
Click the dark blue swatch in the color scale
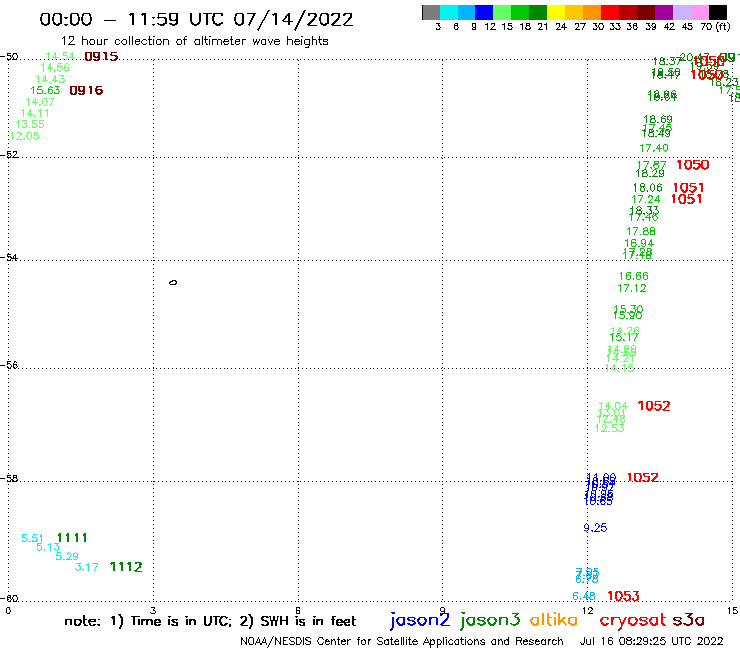click(485, 13)
